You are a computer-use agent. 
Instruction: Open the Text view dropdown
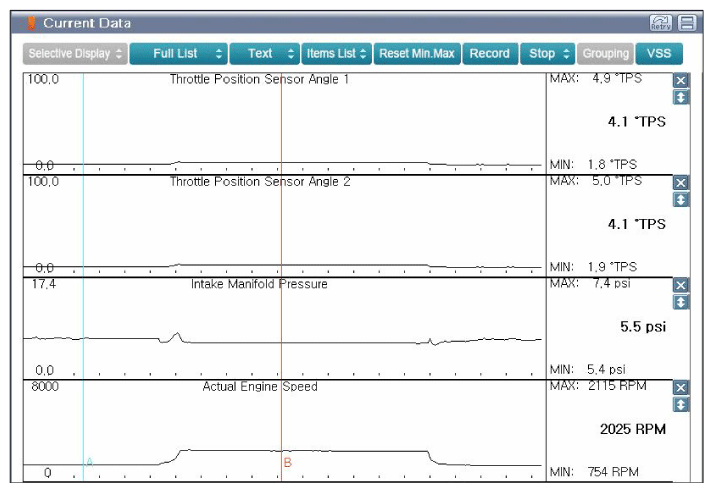coord(265,54)
